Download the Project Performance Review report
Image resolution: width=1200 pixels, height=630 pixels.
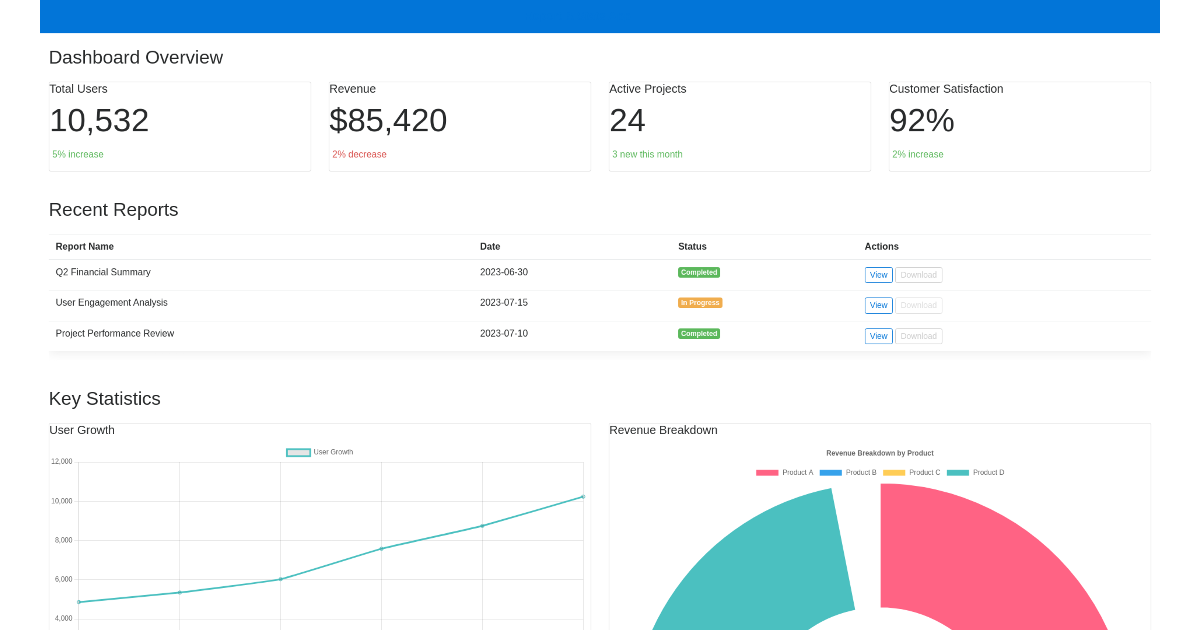pos(918,335)
